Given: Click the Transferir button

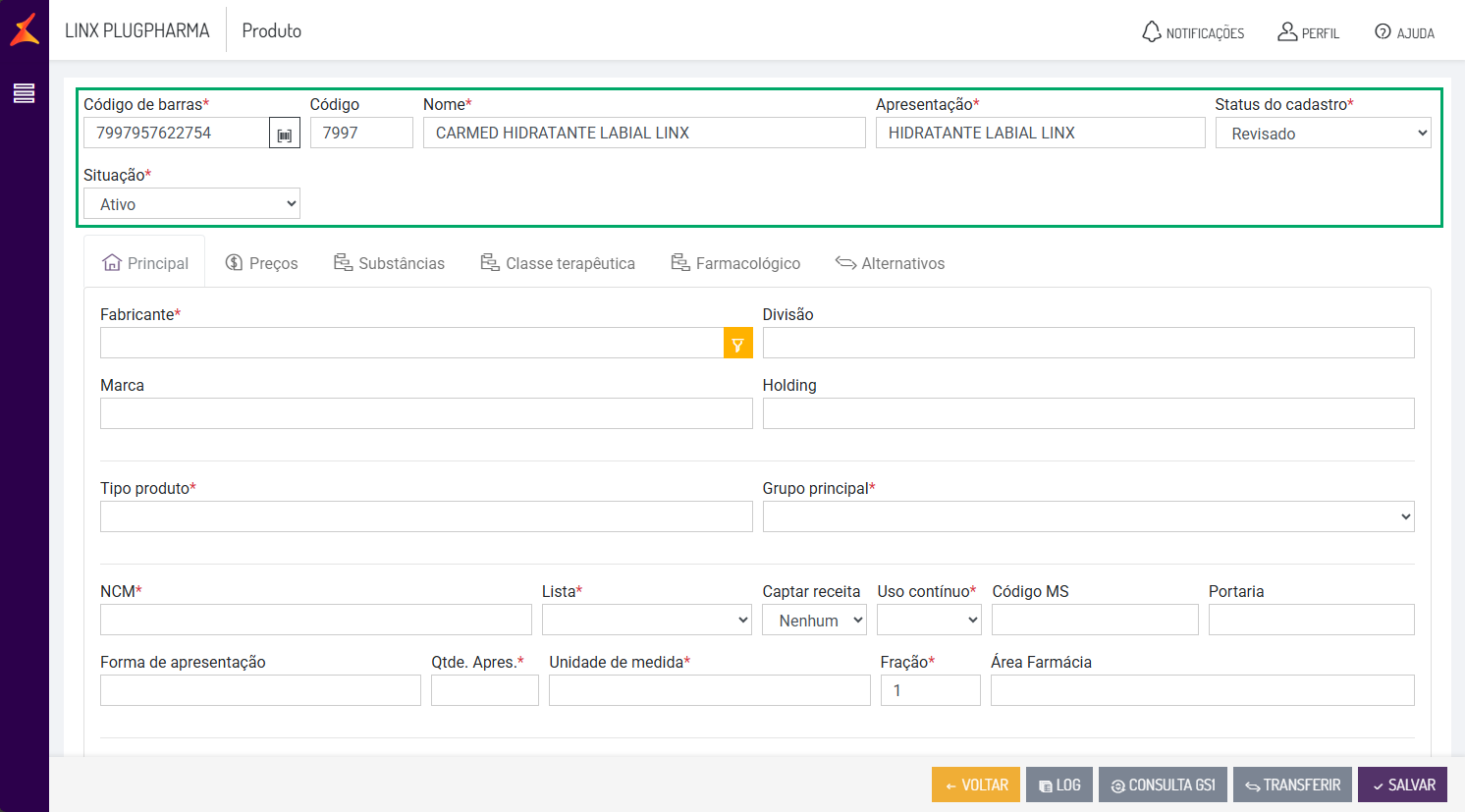Looking at the screenshot, I should [x=1292, y=785].
